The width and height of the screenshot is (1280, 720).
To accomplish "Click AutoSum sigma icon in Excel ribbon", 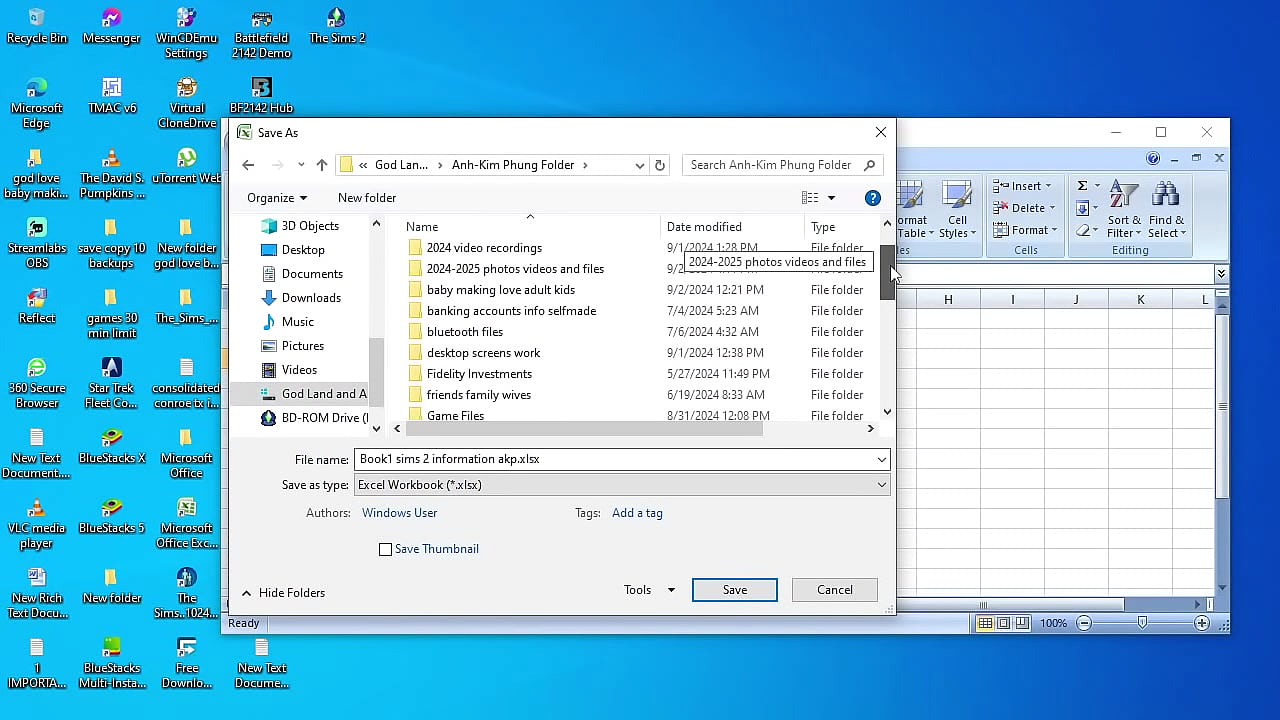I will 1082,186.
